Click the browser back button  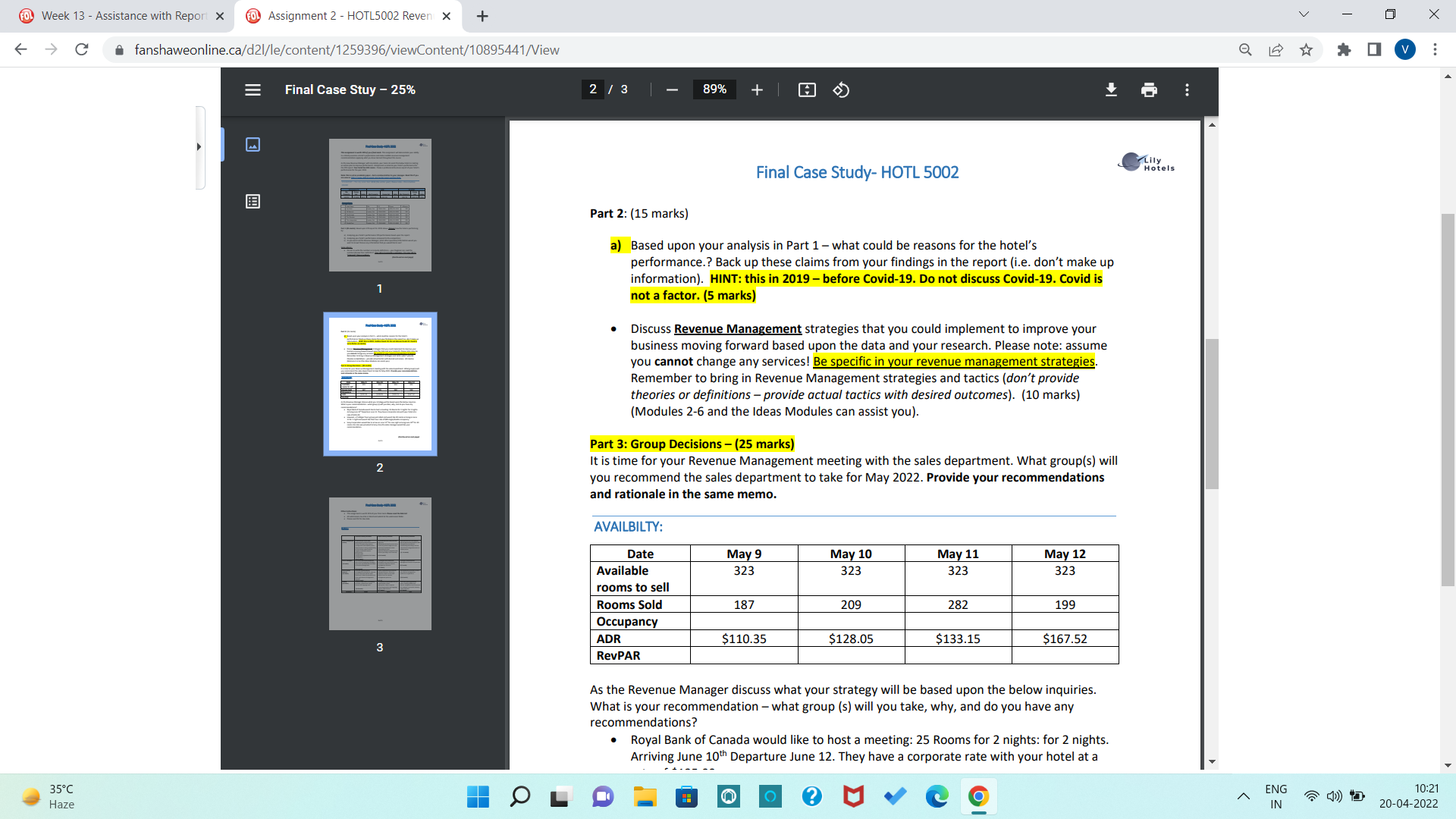[x=20, y=50]
